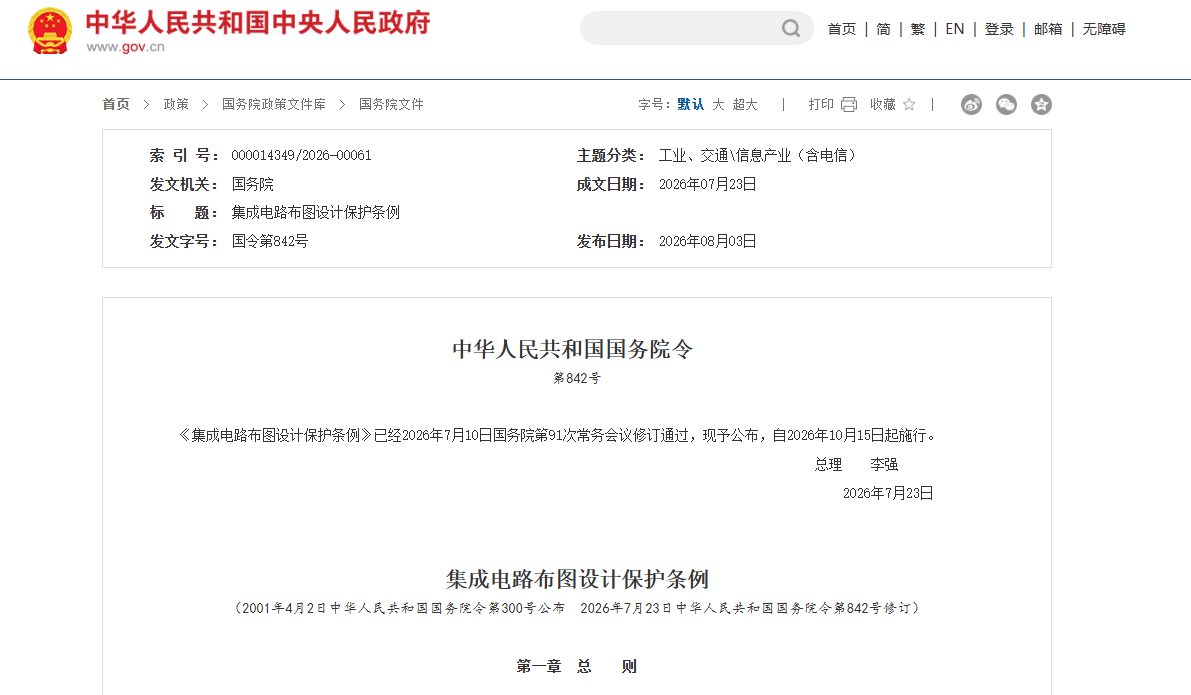
Task: Click breadcrumb 国务院政策文件库
Action: pos(273,104)
